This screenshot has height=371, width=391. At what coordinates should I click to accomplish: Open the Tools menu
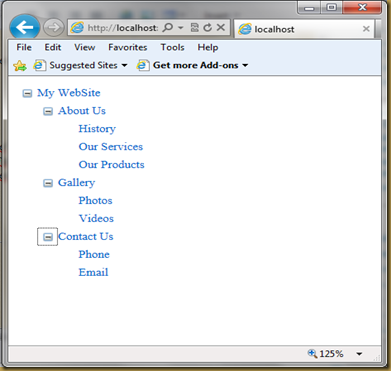(172, 47)
